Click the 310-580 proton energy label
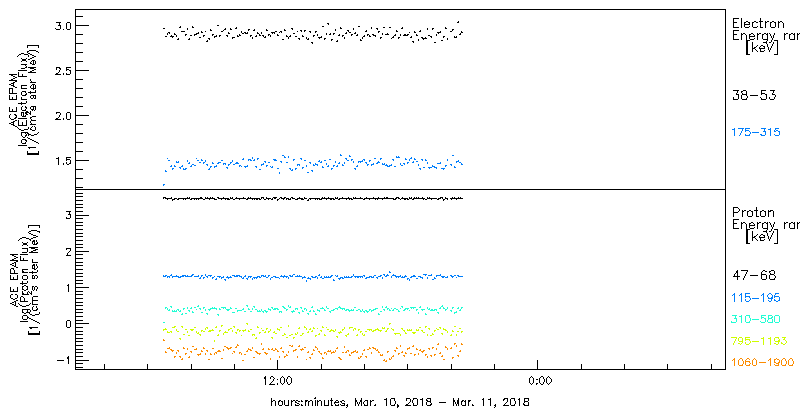Screen dimensions: 800x410 point(756,319)
